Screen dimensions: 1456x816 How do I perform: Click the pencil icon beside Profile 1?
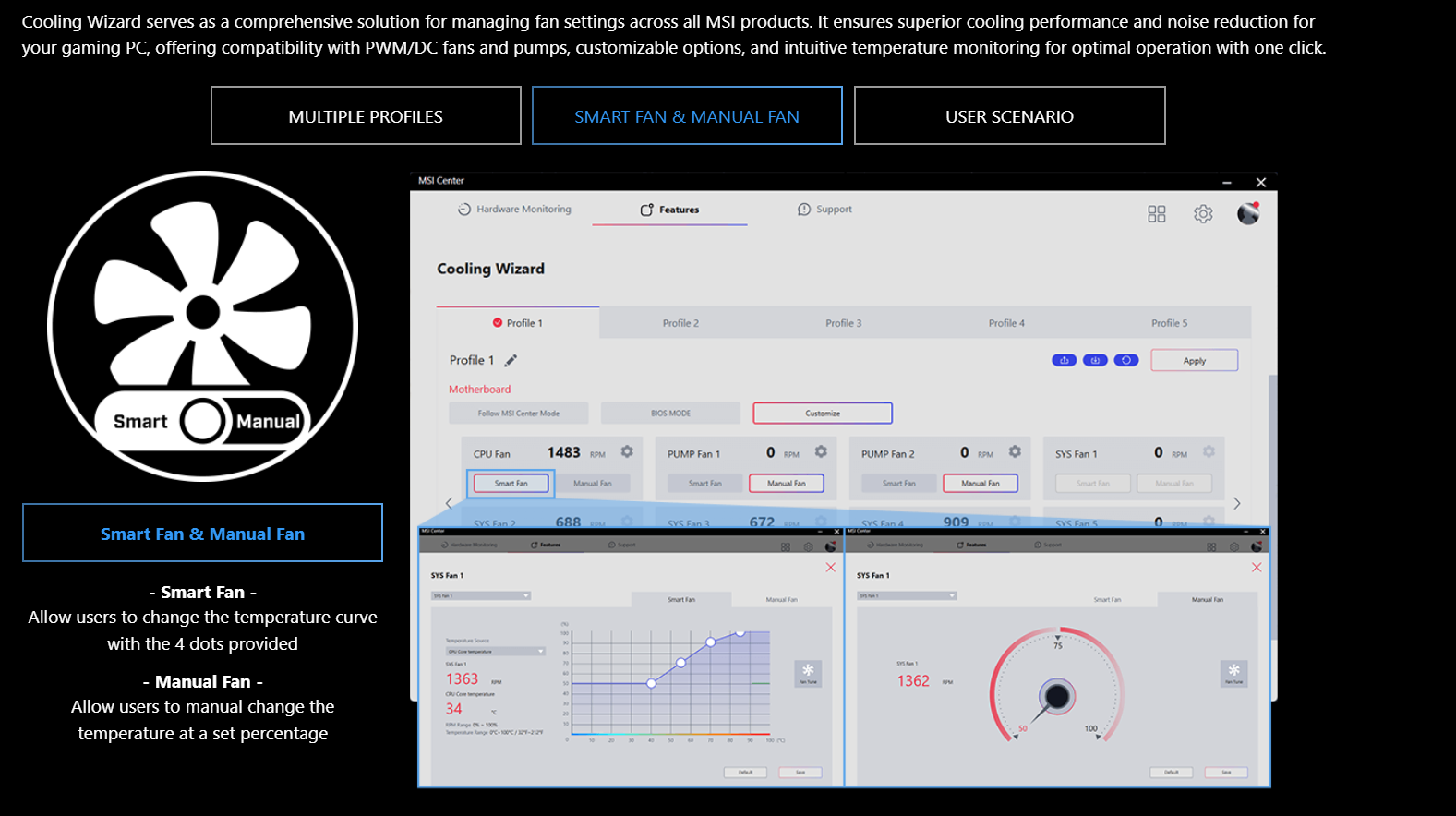coord(511,361)
